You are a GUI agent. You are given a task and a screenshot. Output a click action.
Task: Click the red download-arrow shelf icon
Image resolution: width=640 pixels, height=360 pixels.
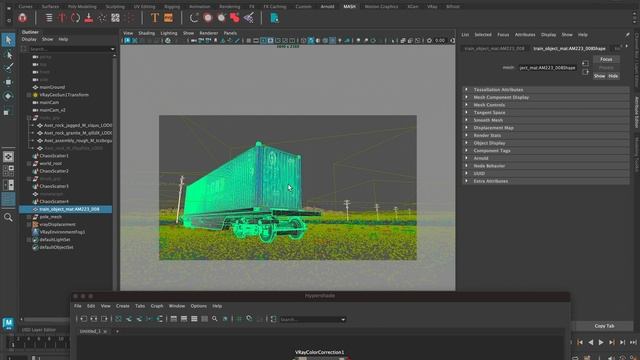point(89,18)
